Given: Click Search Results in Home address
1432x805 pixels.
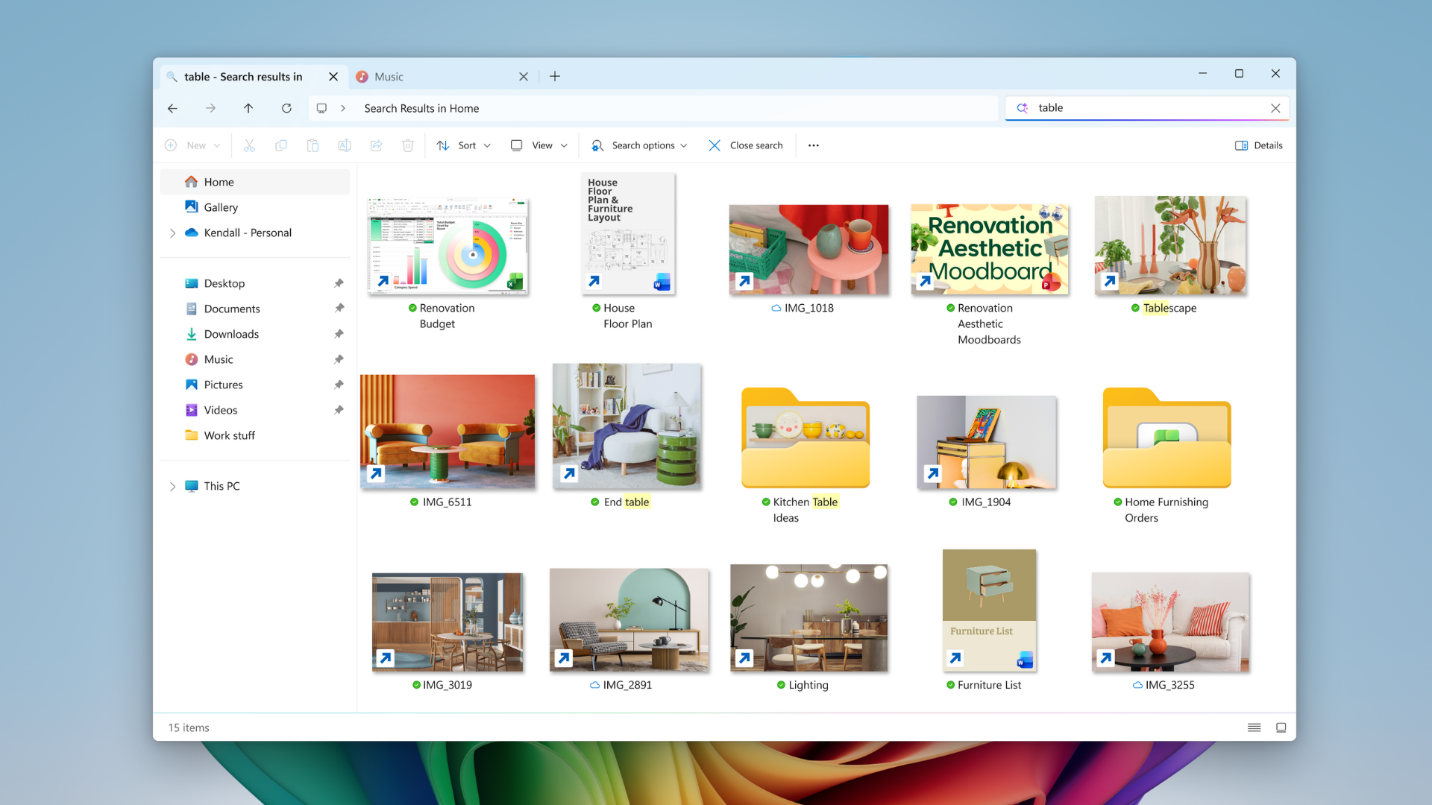Looking at the screenshot, I should tap(421, 108).
